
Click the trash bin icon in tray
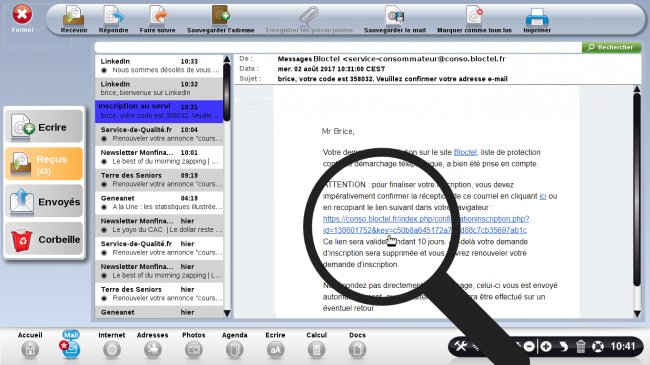(581, 346)
